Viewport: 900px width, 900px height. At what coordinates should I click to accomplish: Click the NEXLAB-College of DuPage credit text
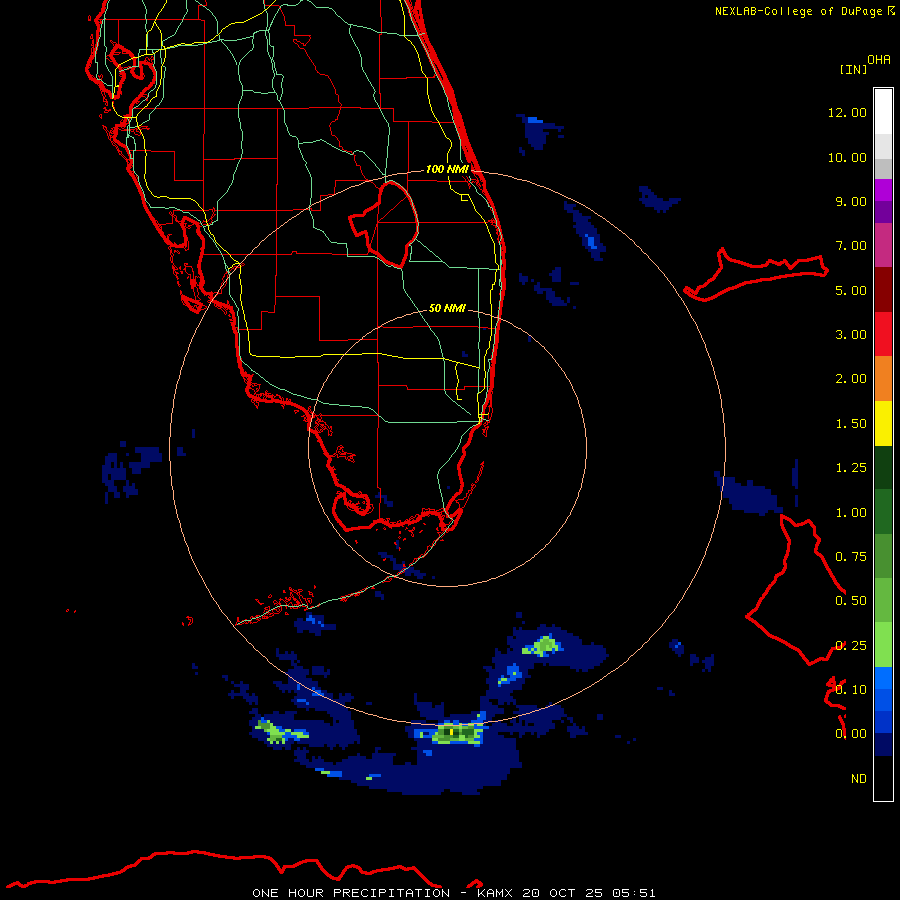[798, 11]
